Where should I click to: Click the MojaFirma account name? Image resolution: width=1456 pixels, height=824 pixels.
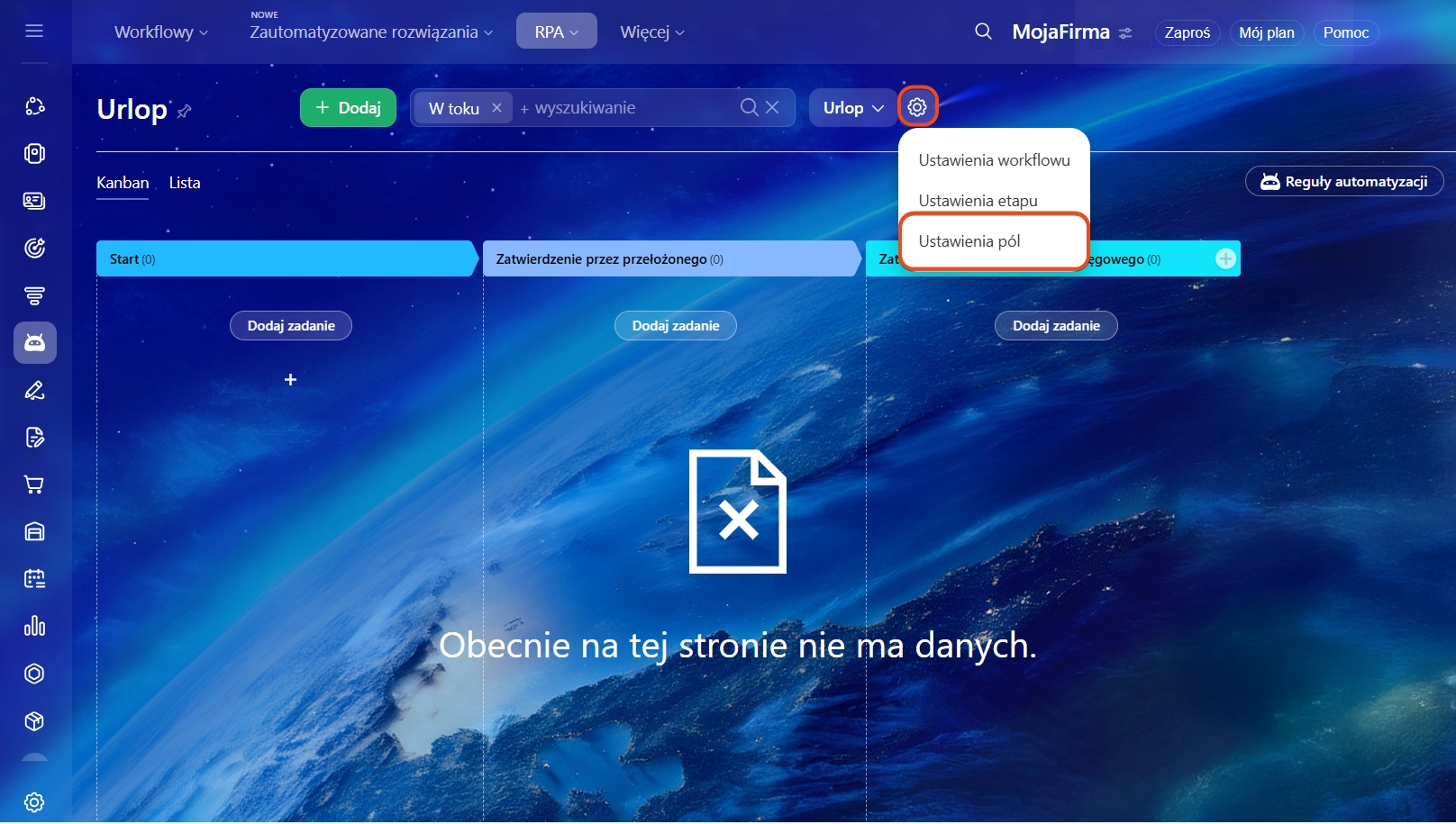1061,32
